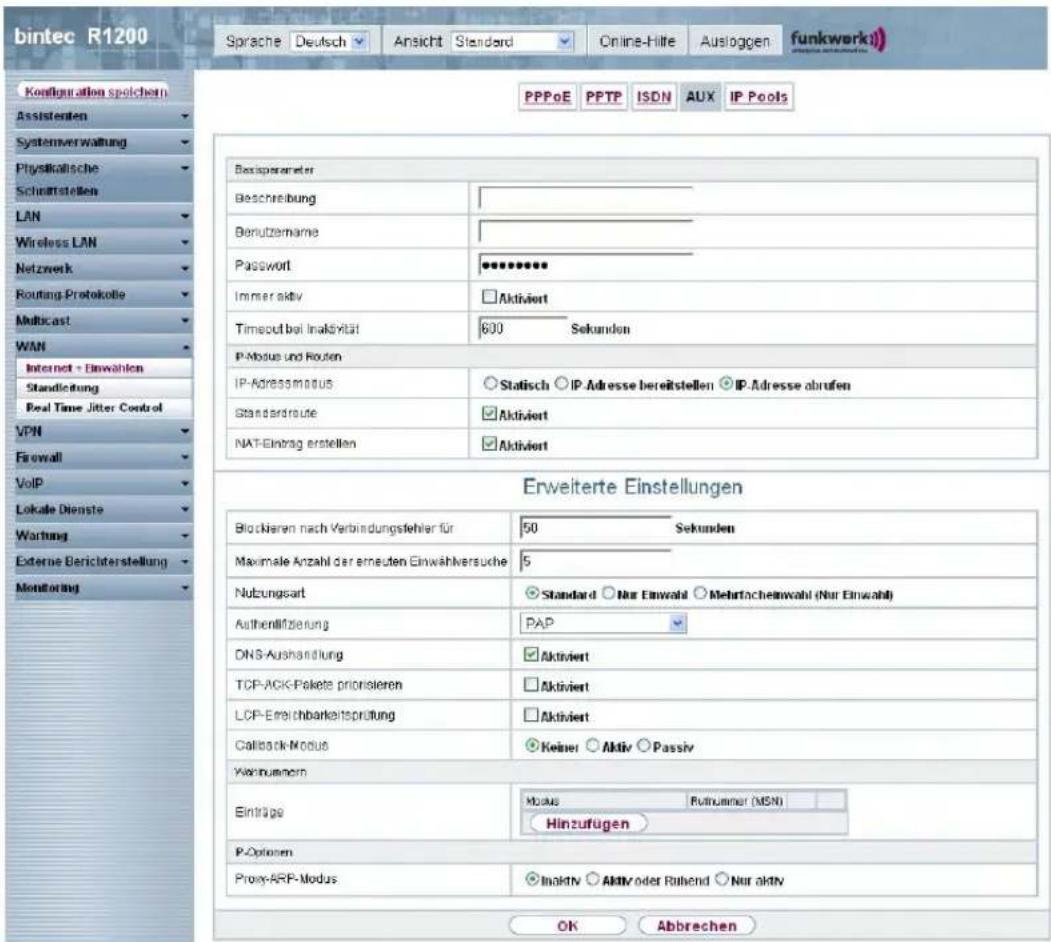This screenshot has width=1051, height=942.
Task: Click the Beschreibung input field
Action: tap(586, 198)
